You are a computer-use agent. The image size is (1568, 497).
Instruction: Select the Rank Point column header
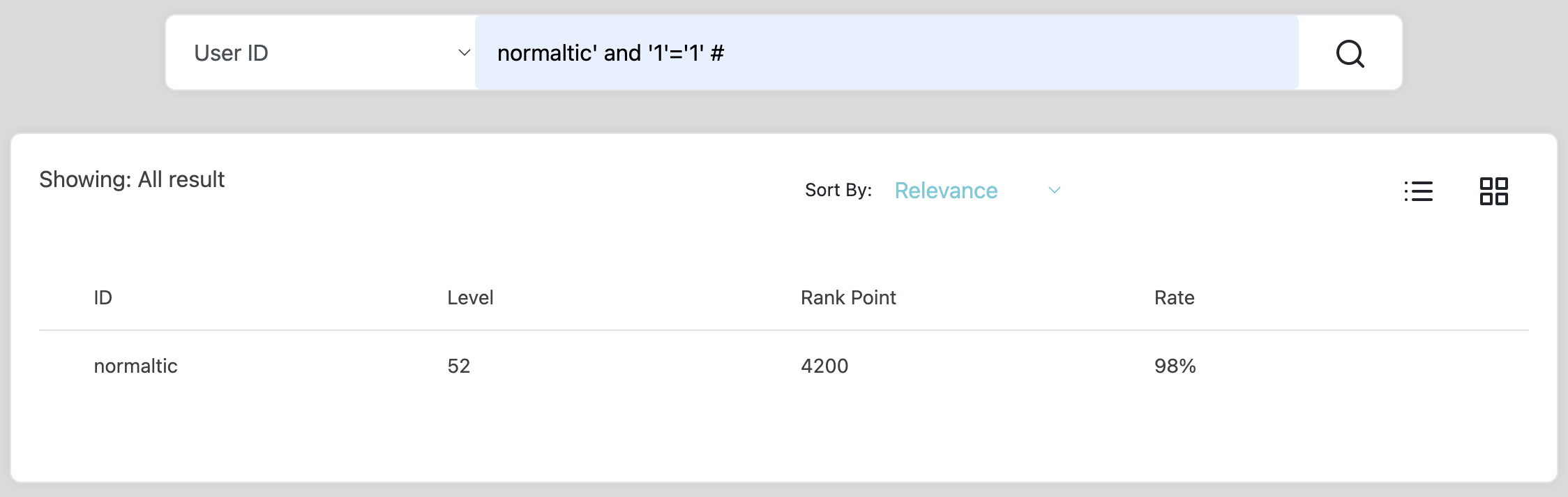pyautogui.click(x=848, y=298)
